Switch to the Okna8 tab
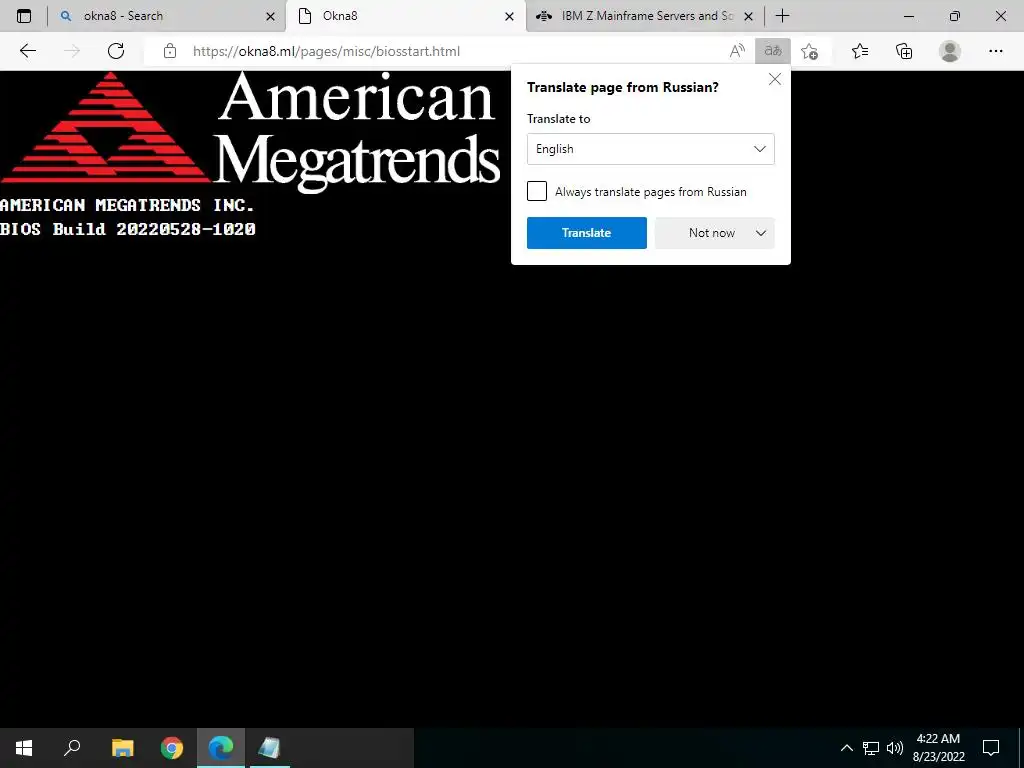This screenshot has height=768, width=1024. pos(406,16)
